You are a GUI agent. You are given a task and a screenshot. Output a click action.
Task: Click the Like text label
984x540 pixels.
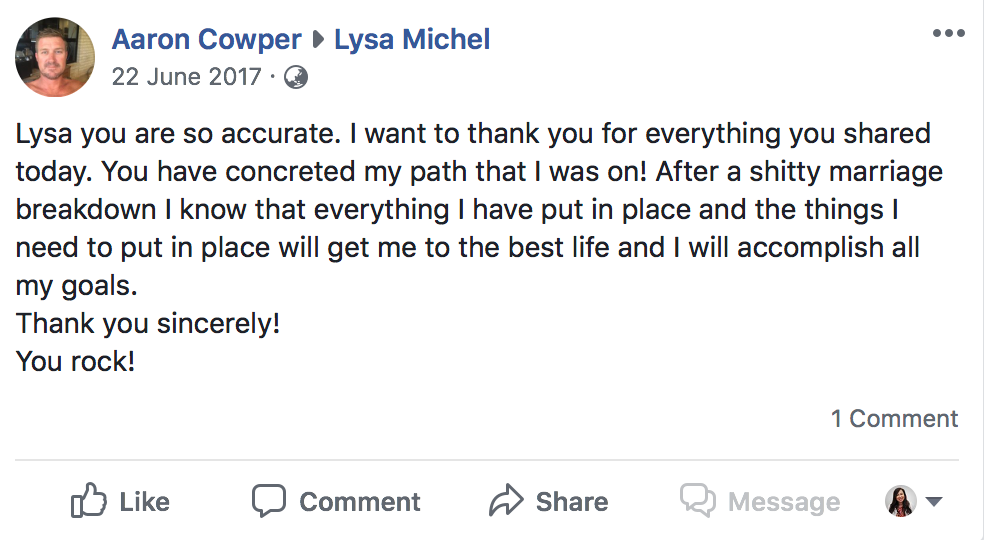pos(144,502)
